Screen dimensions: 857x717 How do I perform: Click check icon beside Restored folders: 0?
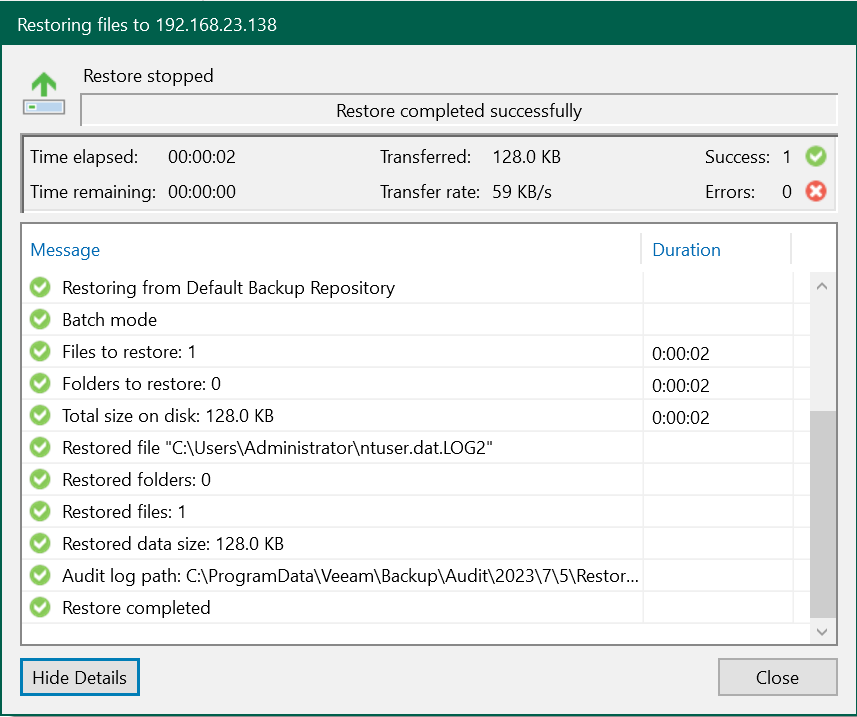[40, 479]
